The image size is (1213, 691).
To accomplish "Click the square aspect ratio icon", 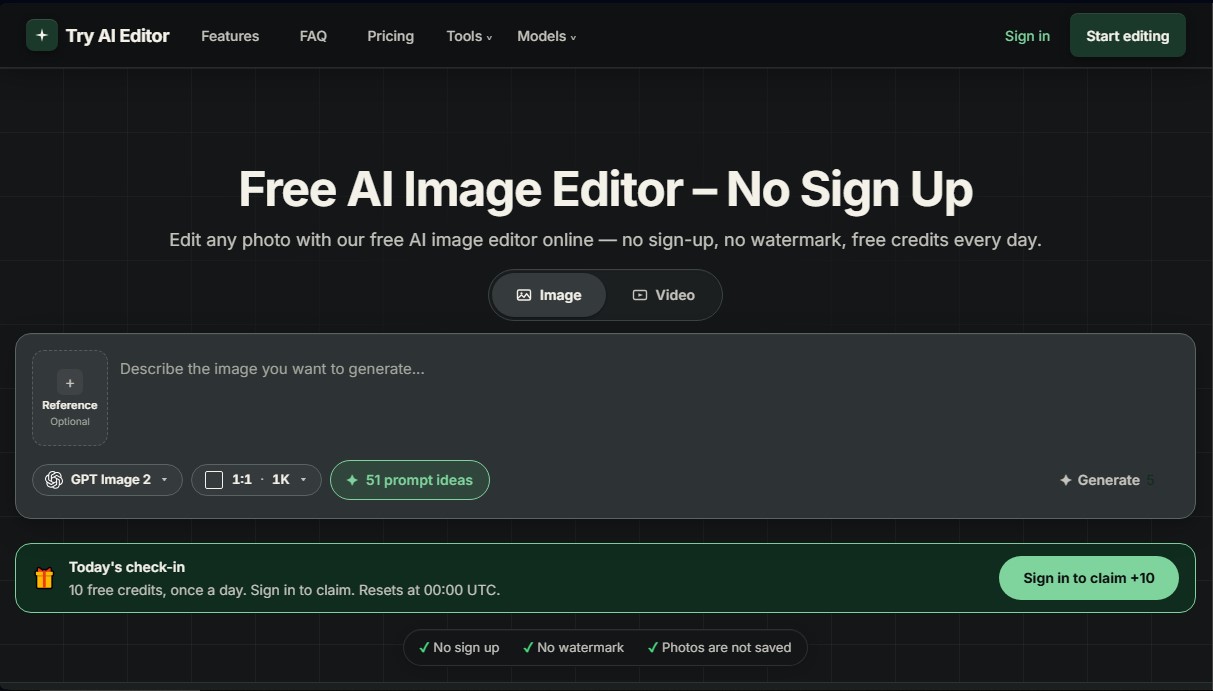I will (214, 480).
